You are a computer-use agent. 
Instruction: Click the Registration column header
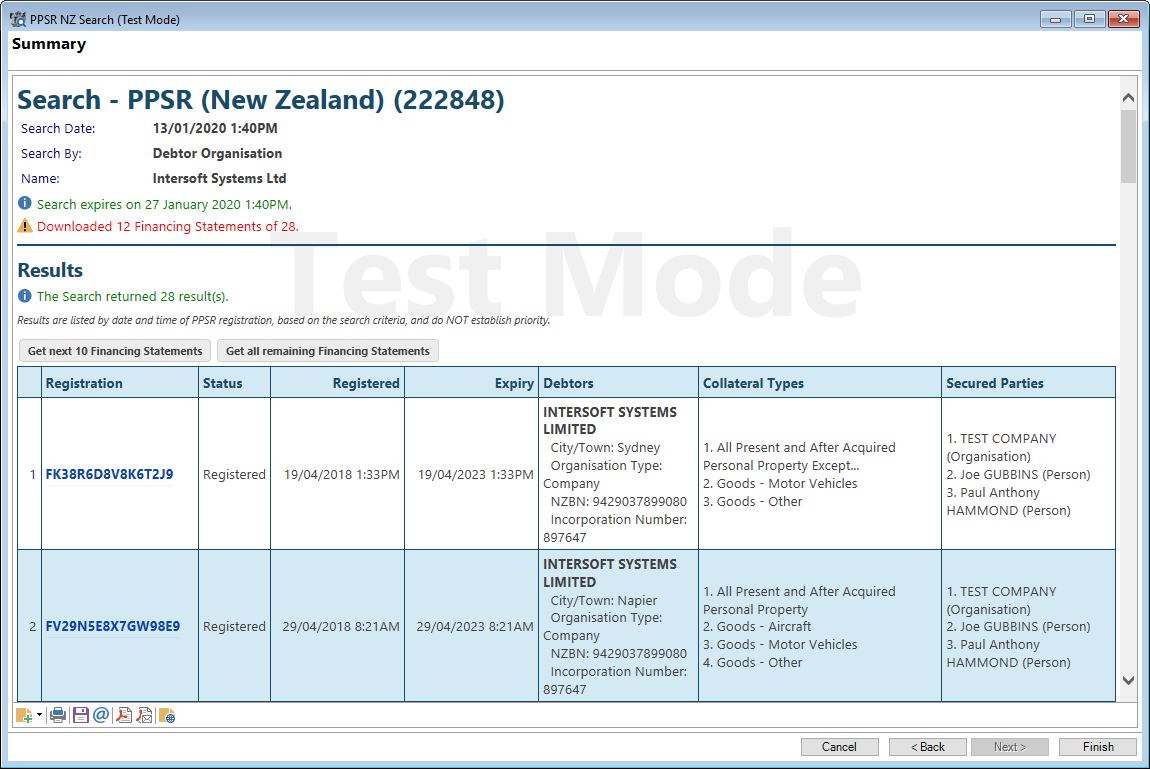[120, 383]
